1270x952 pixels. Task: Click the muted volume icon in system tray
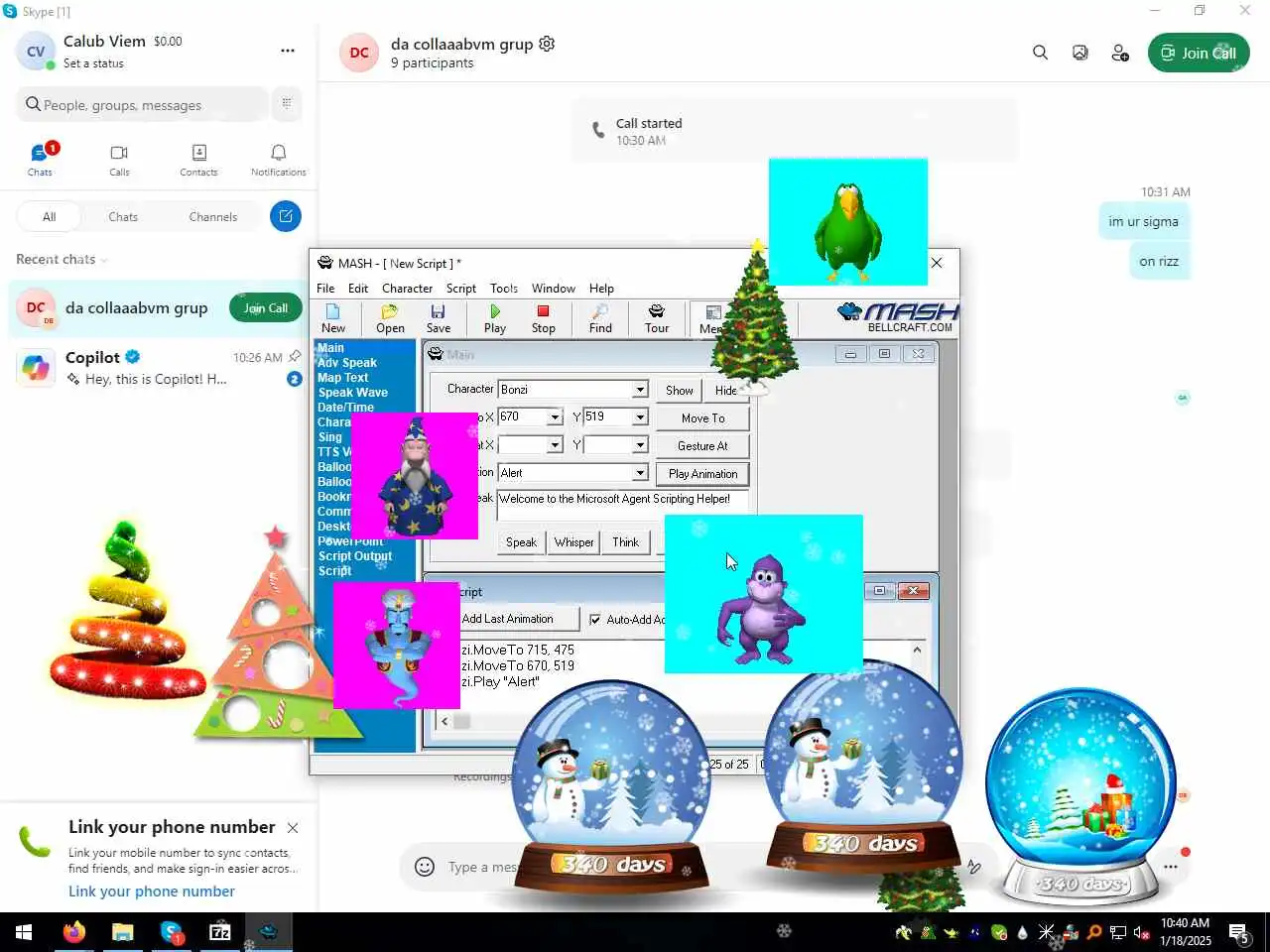click(1141, 932)
